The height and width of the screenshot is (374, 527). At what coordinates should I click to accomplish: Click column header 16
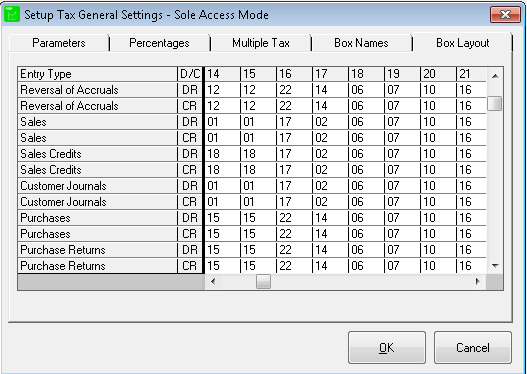point(294,74)
